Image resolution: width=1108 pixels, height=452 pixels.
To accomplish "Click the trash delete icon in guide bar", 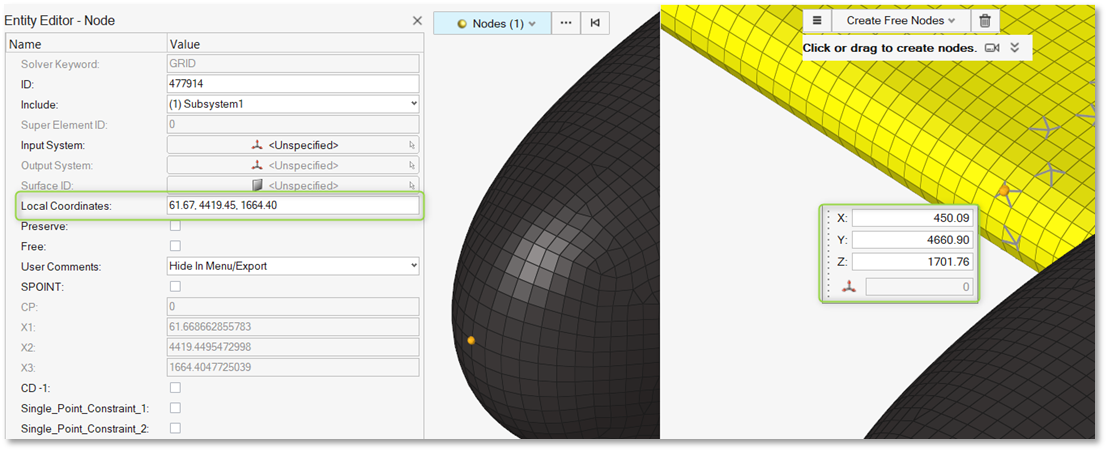I will (x=985, y=20).
